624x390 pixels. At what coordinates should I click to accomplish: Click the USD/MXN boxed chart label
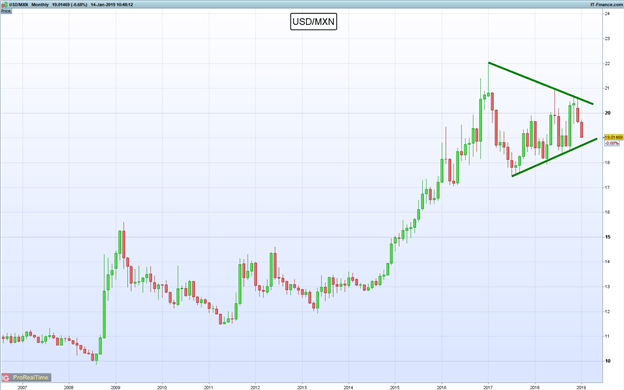click(314, 21)
